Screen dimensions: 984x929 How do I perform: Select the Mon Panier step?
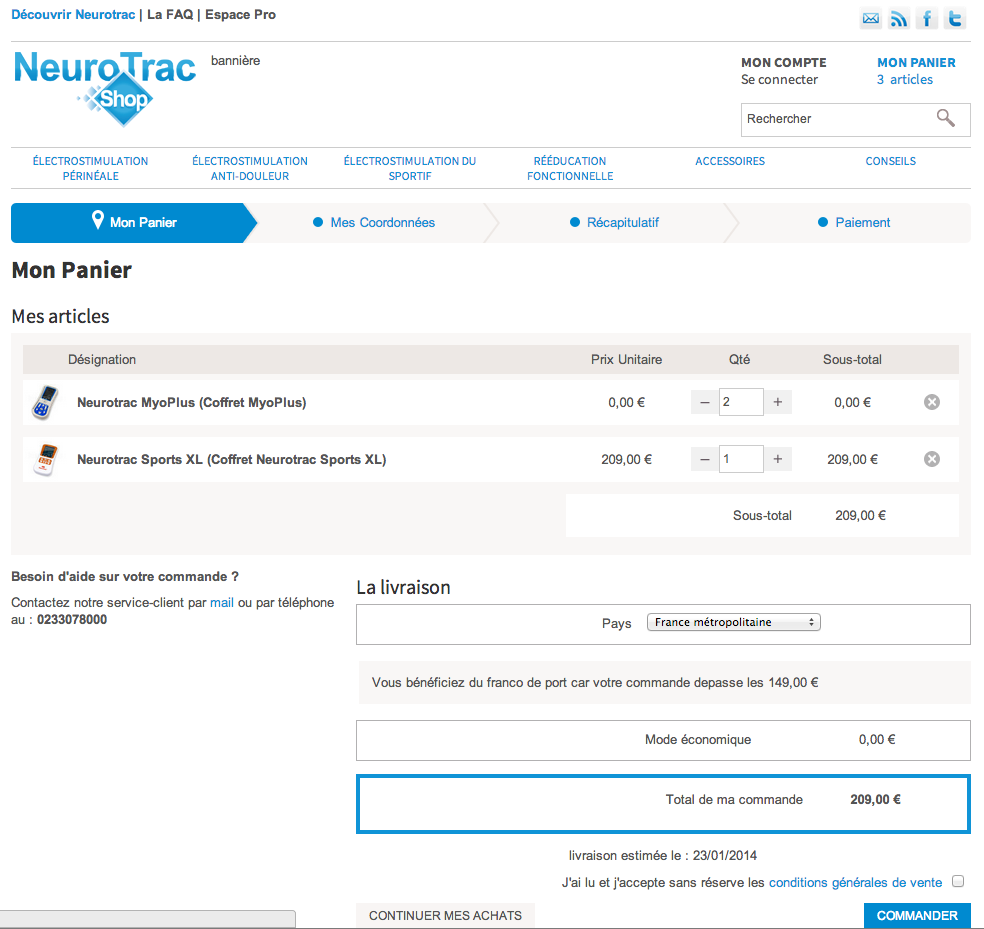click(x=134, y=222)
